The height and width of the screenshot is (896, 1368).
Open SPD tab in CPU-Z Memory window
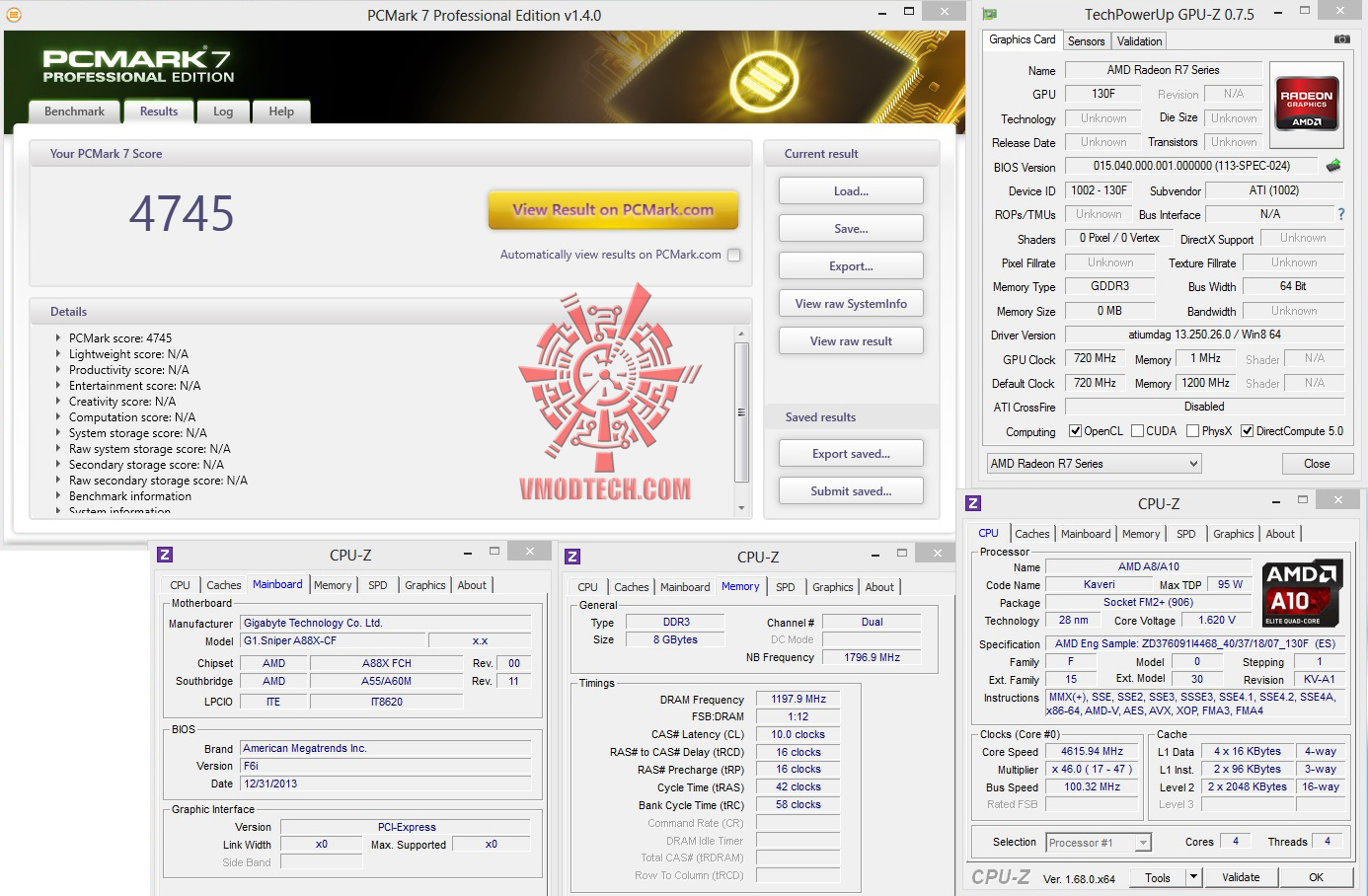click(x=786, y=587)
